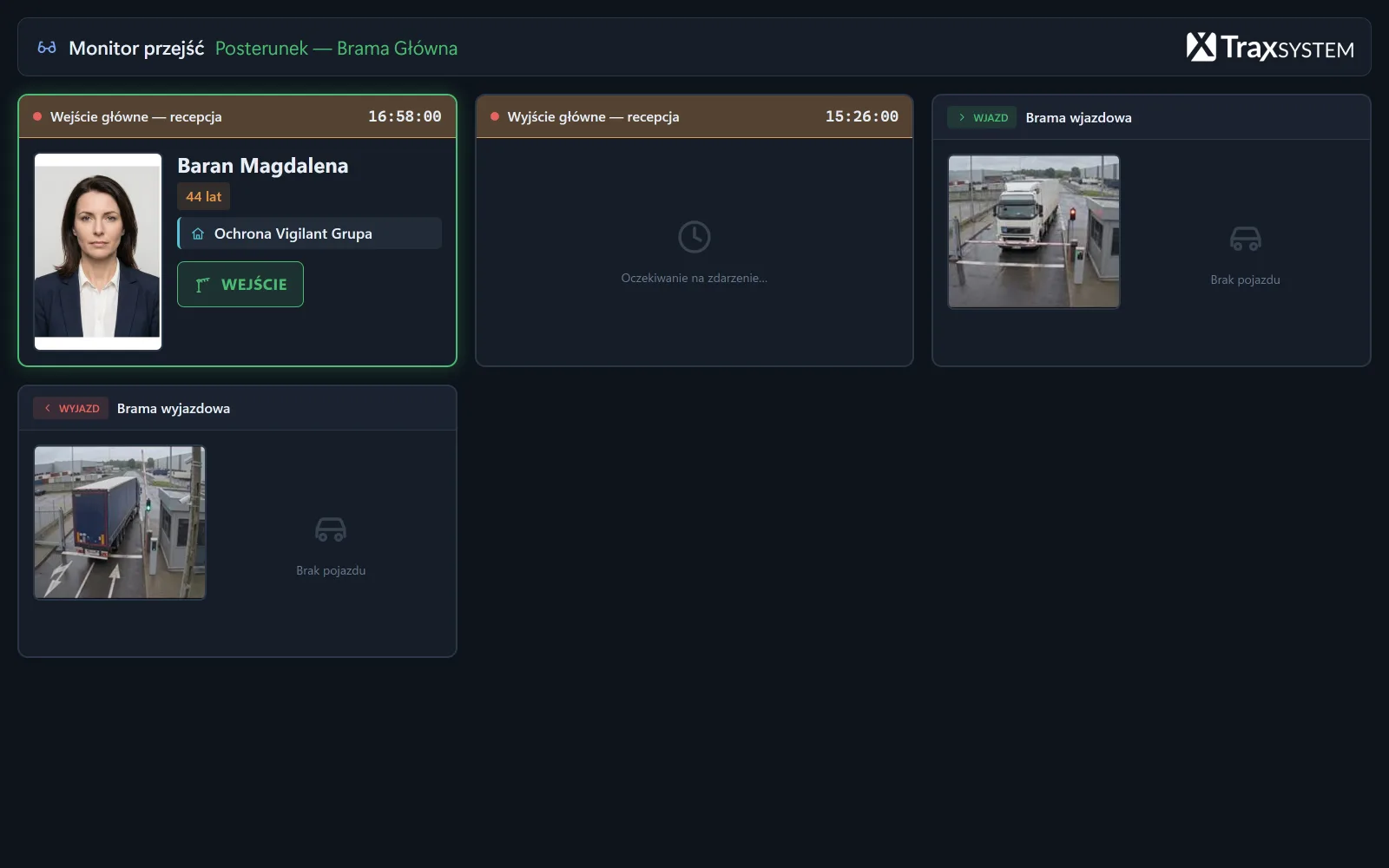Viewport: 1389px width, 868px height.
Task: Click the TraxSystem logo
Action: (x=1270, y=47)
